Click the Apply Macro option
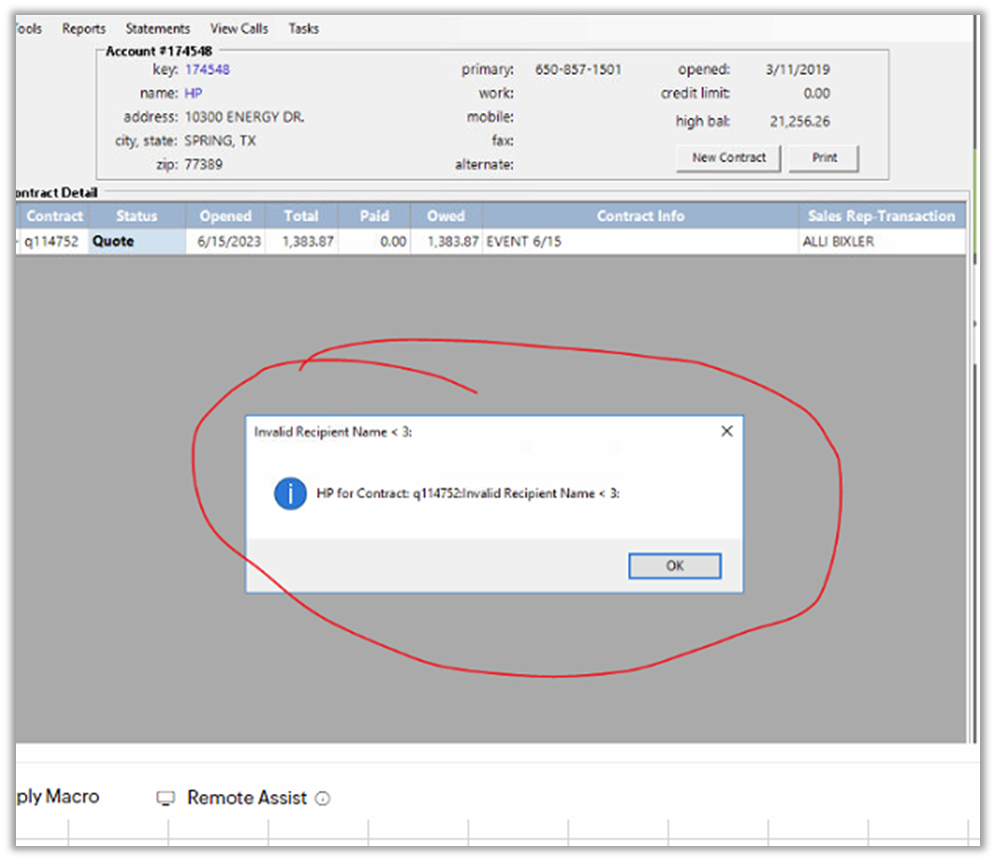The height and width of the screenshot is (861, 996). pyautogui.click(x=58, y=797)
